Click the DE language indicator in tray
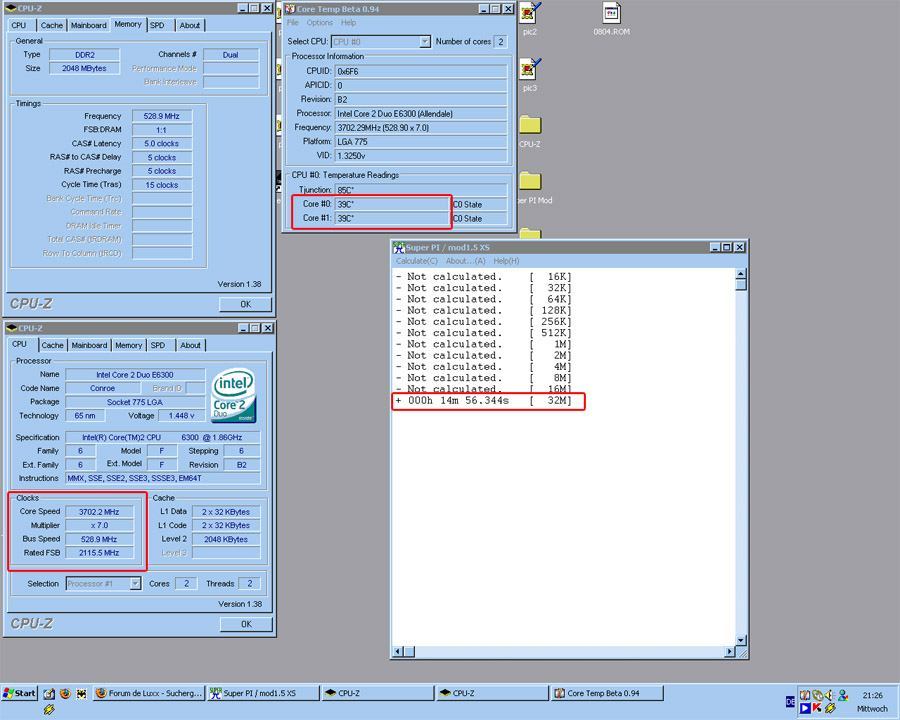 790,702
